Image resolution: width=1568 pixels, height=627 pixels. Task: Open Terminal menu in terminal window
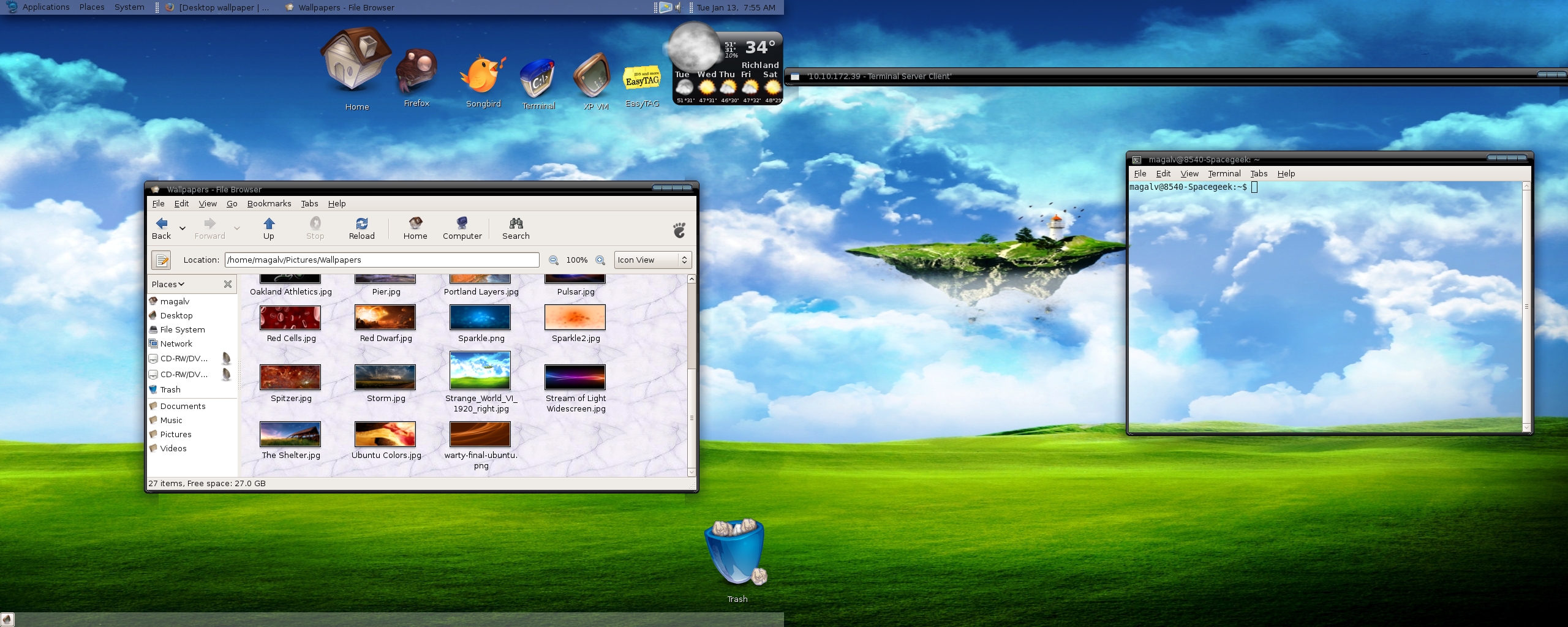coord(1224,174)
